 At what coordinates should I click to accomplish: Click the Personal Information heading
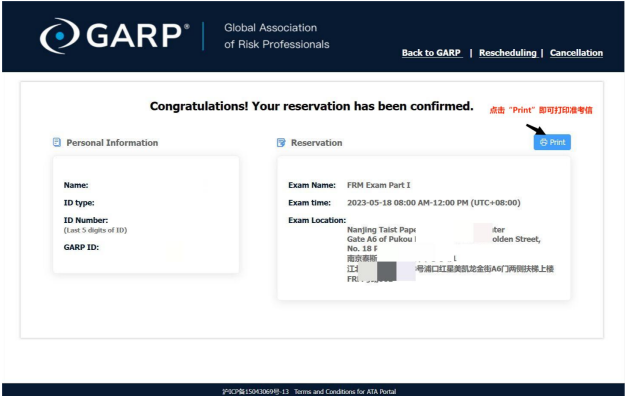[112, 143]
